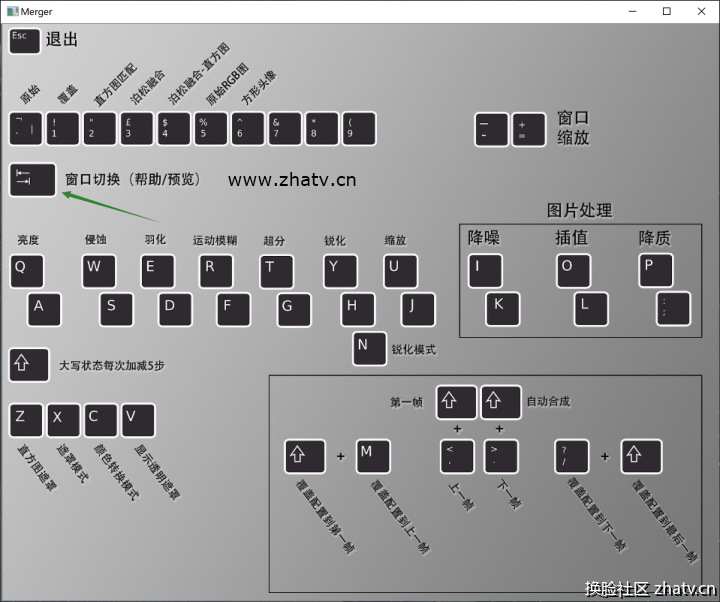The width and height of the screenshot is (720, 602).
Task: Click the semicolon key below P
Action: (x=674, y=309)
